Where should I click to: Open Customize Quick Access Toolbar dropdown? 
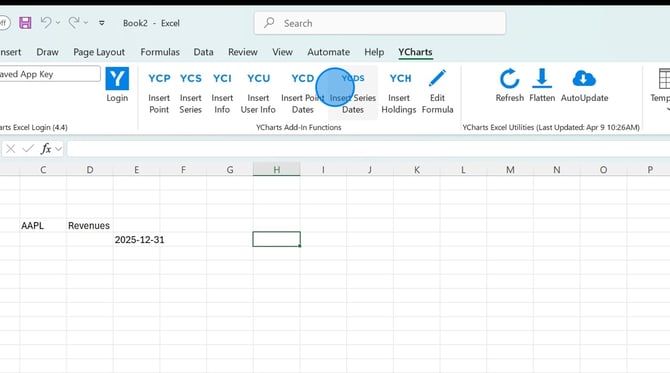pyautogui.click(x=102, y=23)
